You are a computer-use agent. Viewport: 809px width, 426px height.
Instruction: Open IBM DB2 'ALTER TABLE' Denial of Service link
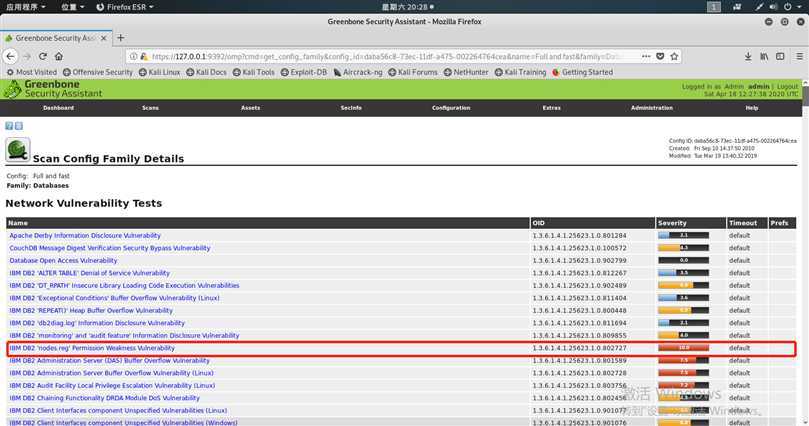pos(90,273)
